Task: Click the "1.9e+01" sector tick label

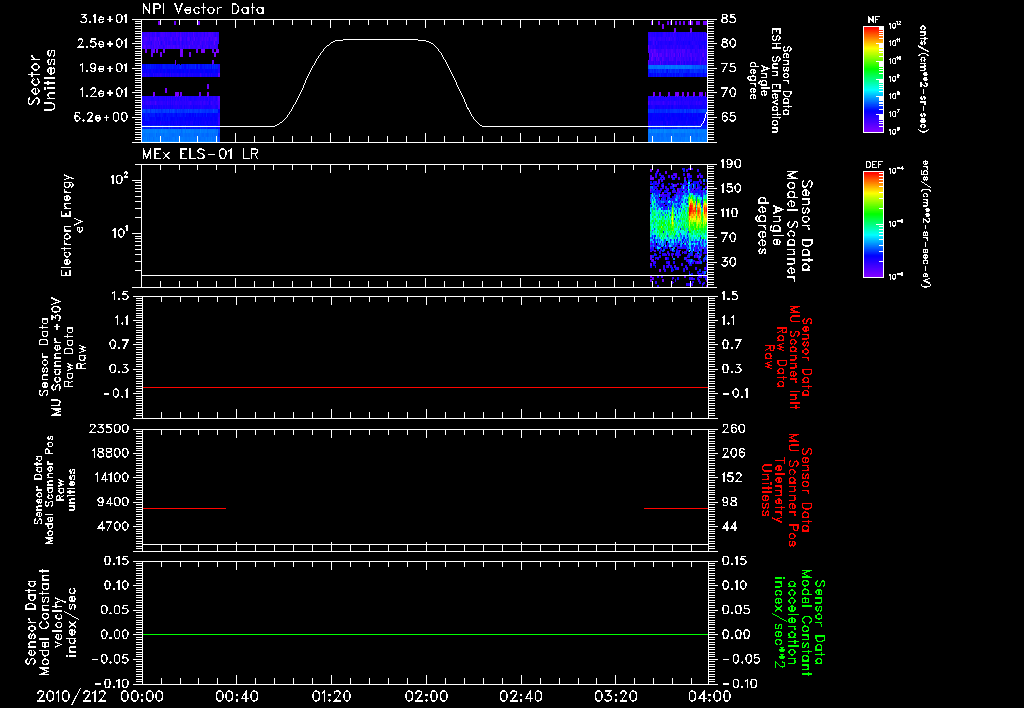Action: (x=104, y=68)
